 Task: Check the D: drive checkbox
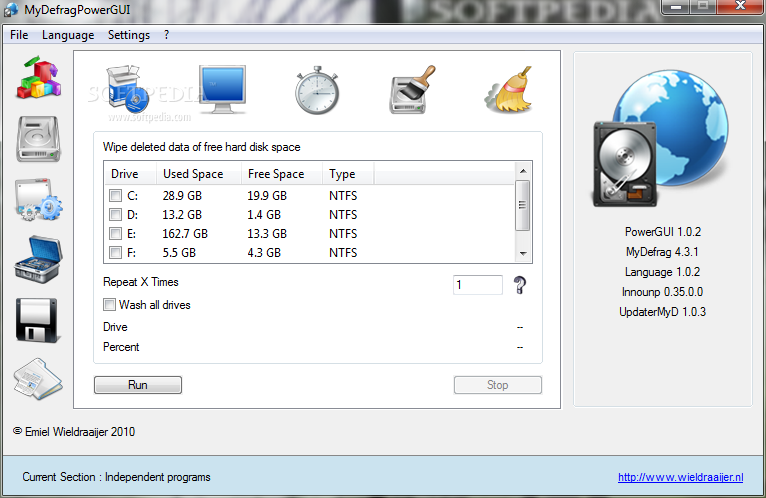pos(115,215)
